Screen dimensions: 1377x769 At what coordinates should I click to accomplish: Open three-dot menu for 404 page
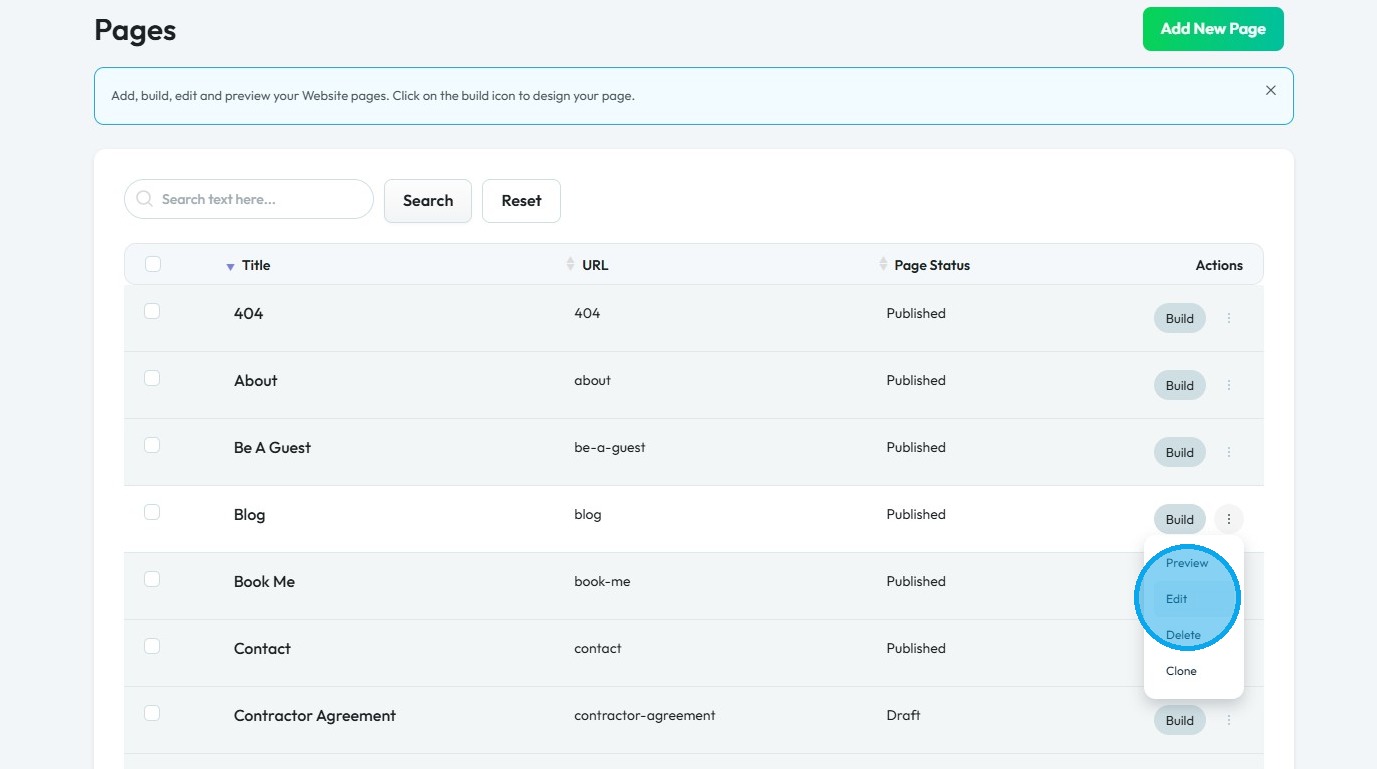[x=1229, y=318]
